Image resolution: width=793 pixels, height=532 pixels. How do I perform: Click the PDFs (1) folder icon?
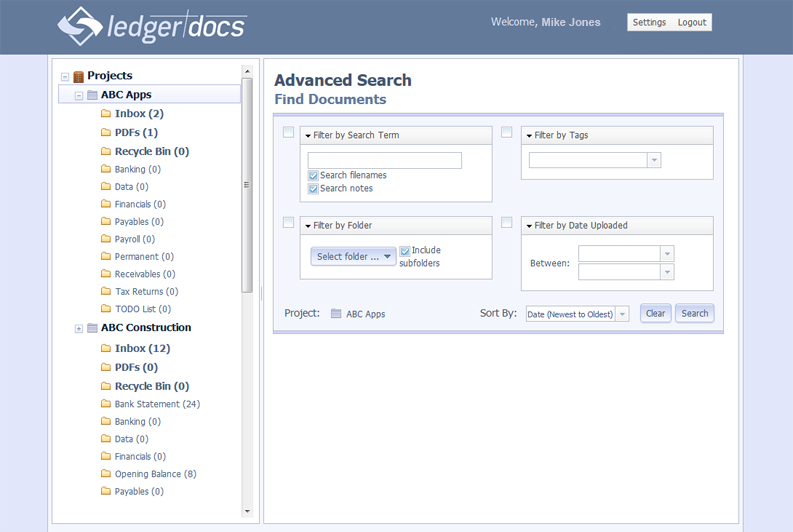click(x=106, y=132)
